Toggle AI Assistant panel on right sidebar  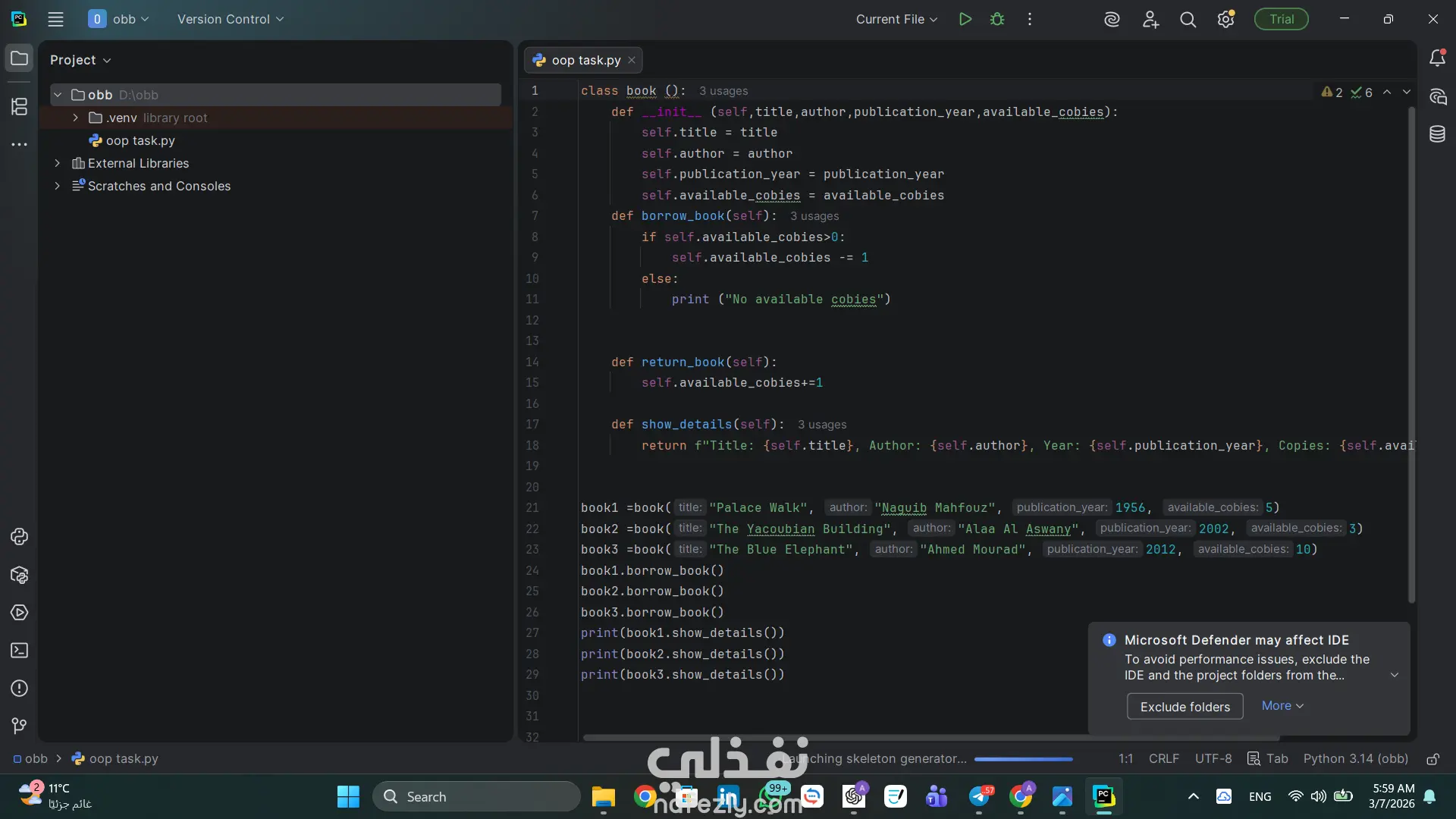[1437, 96]
